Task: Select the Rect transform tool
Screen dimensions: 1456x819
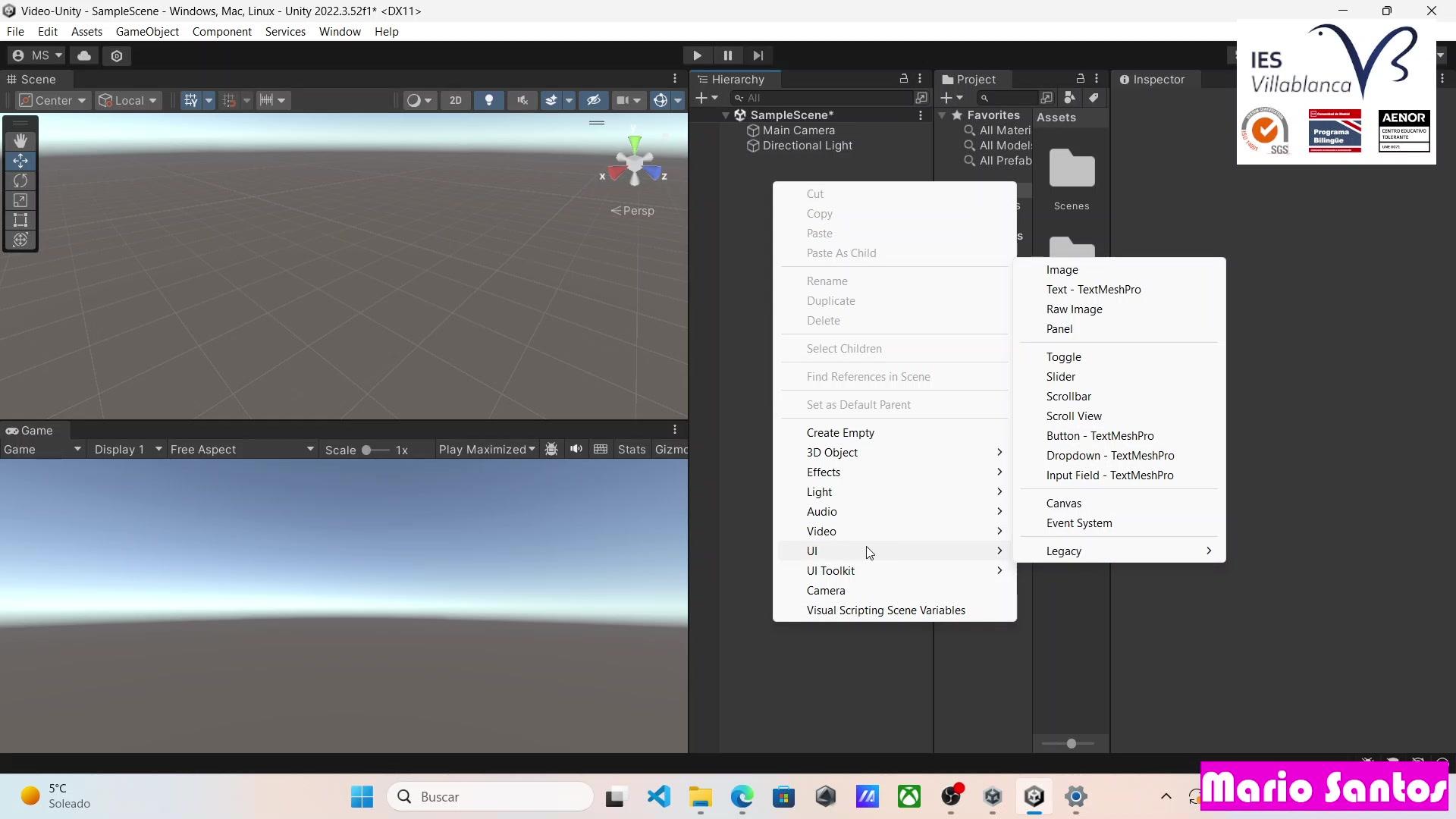Action: tap(20, 221)
